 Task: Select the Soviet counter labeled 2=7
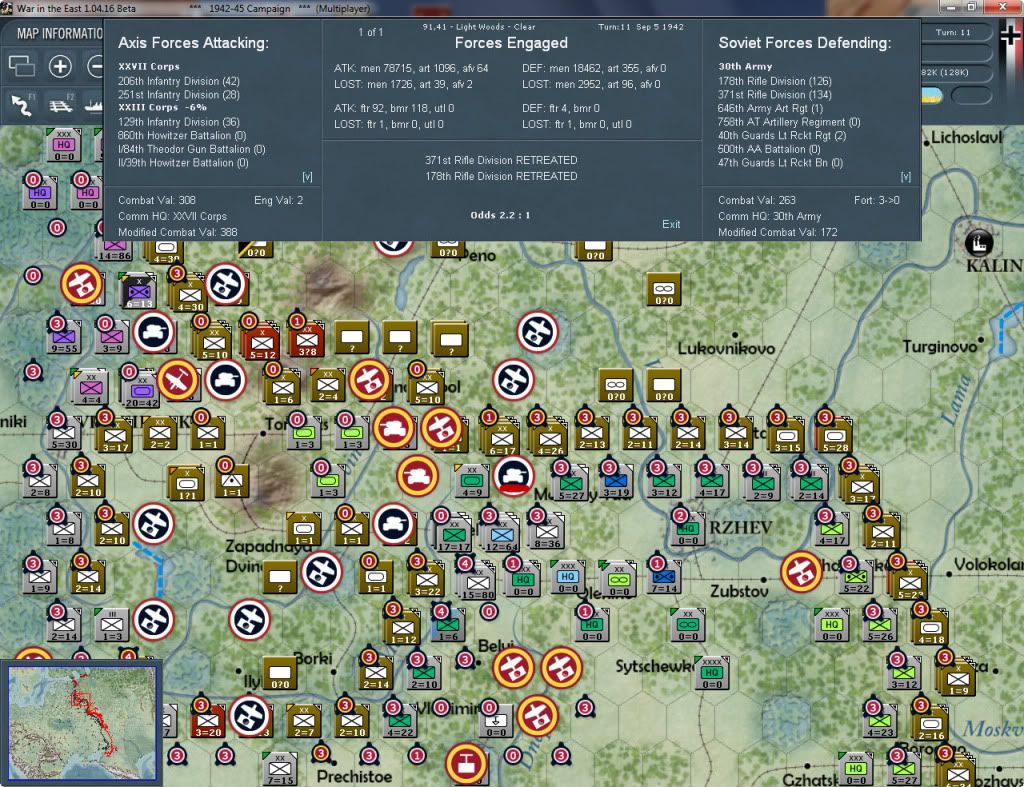pyautogui.click(x=304, y=720)
